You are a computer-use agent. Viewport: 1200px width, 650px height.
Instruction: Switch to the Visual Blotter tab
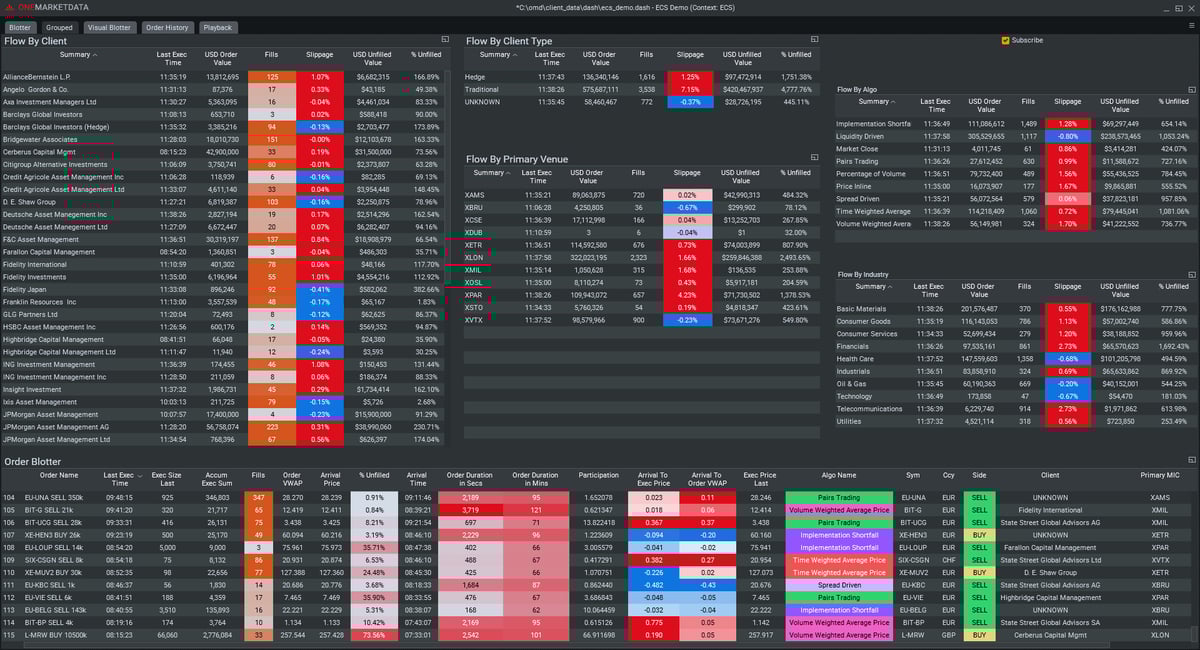(x=108, y=28)
